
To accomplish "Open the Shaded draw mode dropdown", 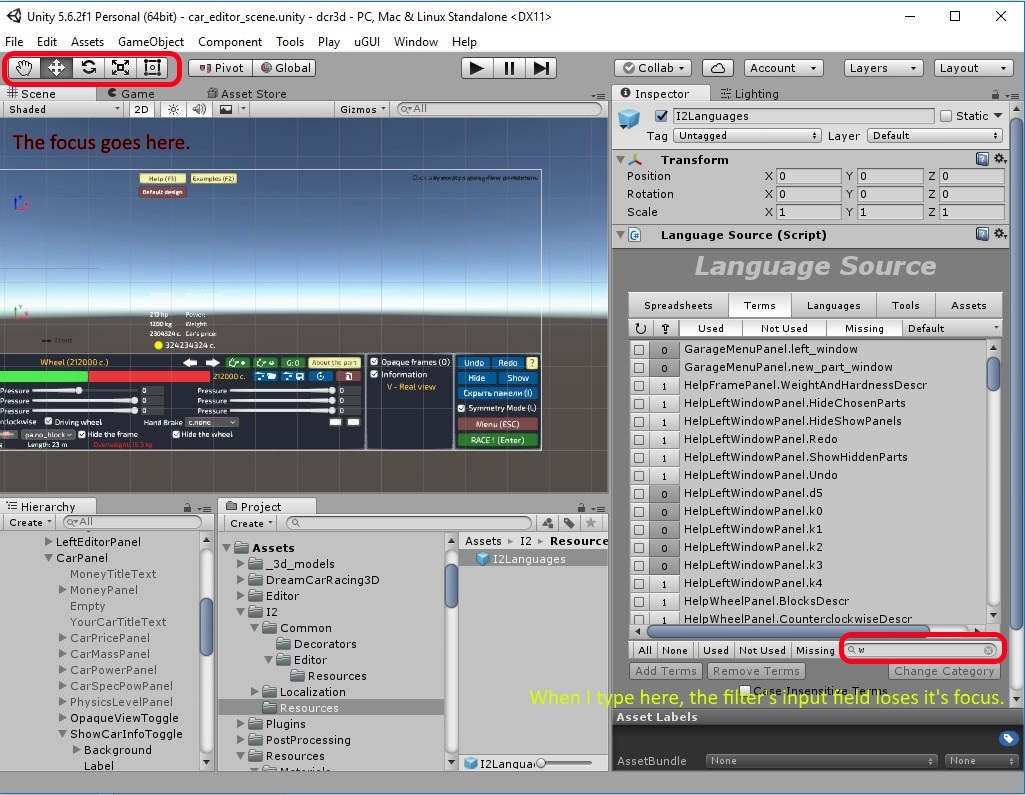I will pyautogui.click(x=63, y=109).
